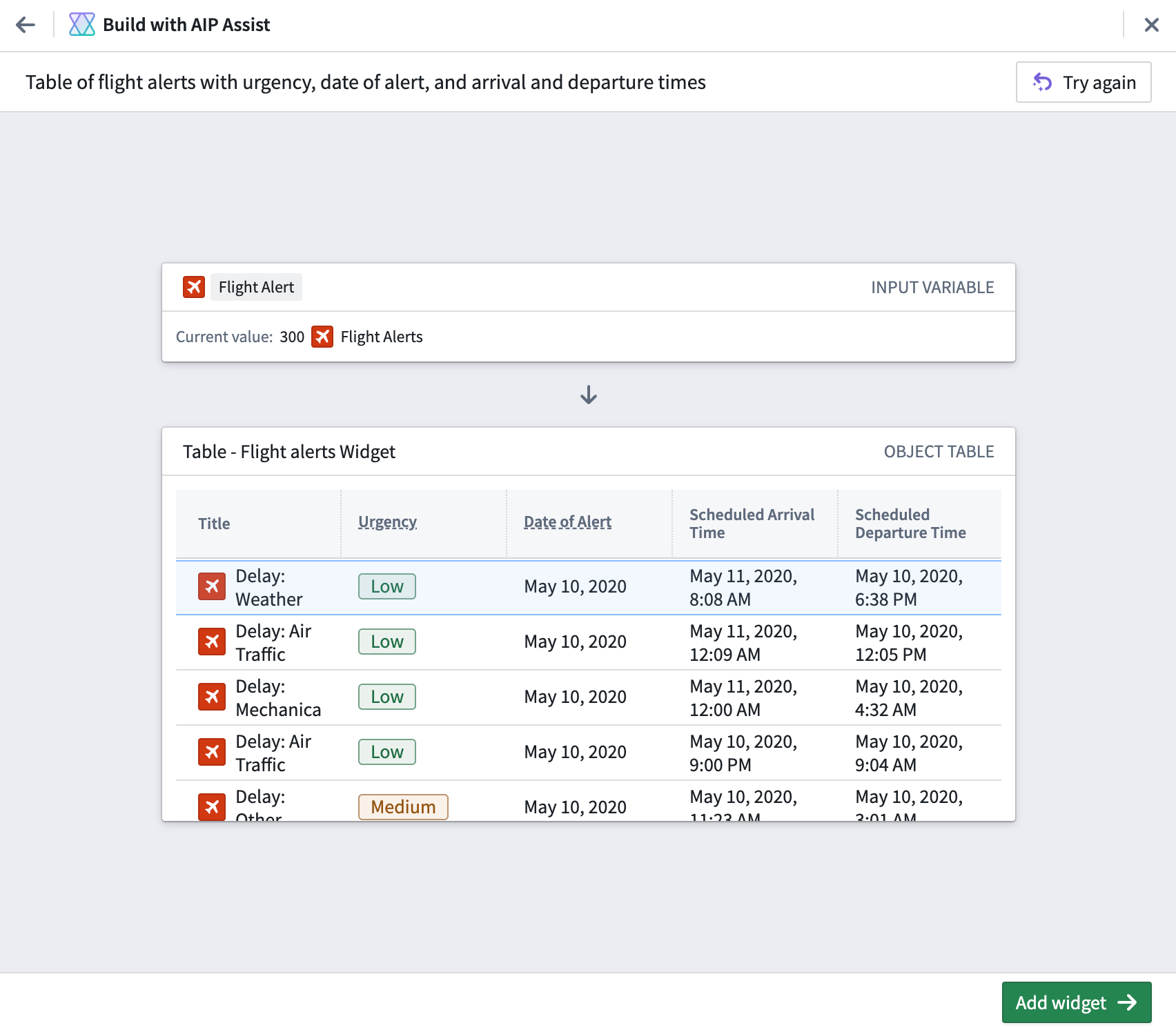Click departure time May 10, 2020, 12:05 PM
This screenshot has width=1176, height=1032.
tap(909, 642)
